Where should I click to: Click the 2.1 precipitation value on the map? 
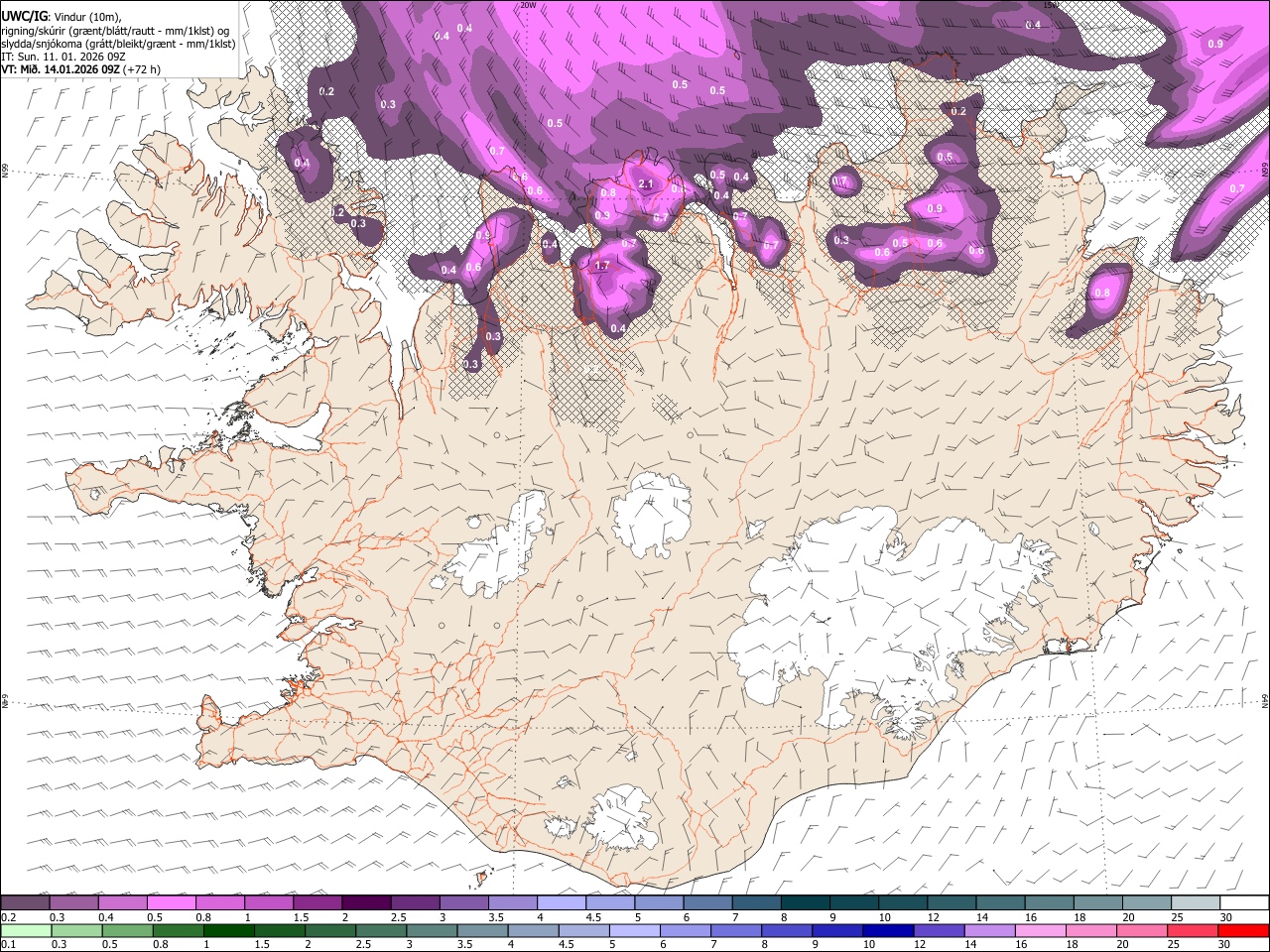tap(646, 184)
